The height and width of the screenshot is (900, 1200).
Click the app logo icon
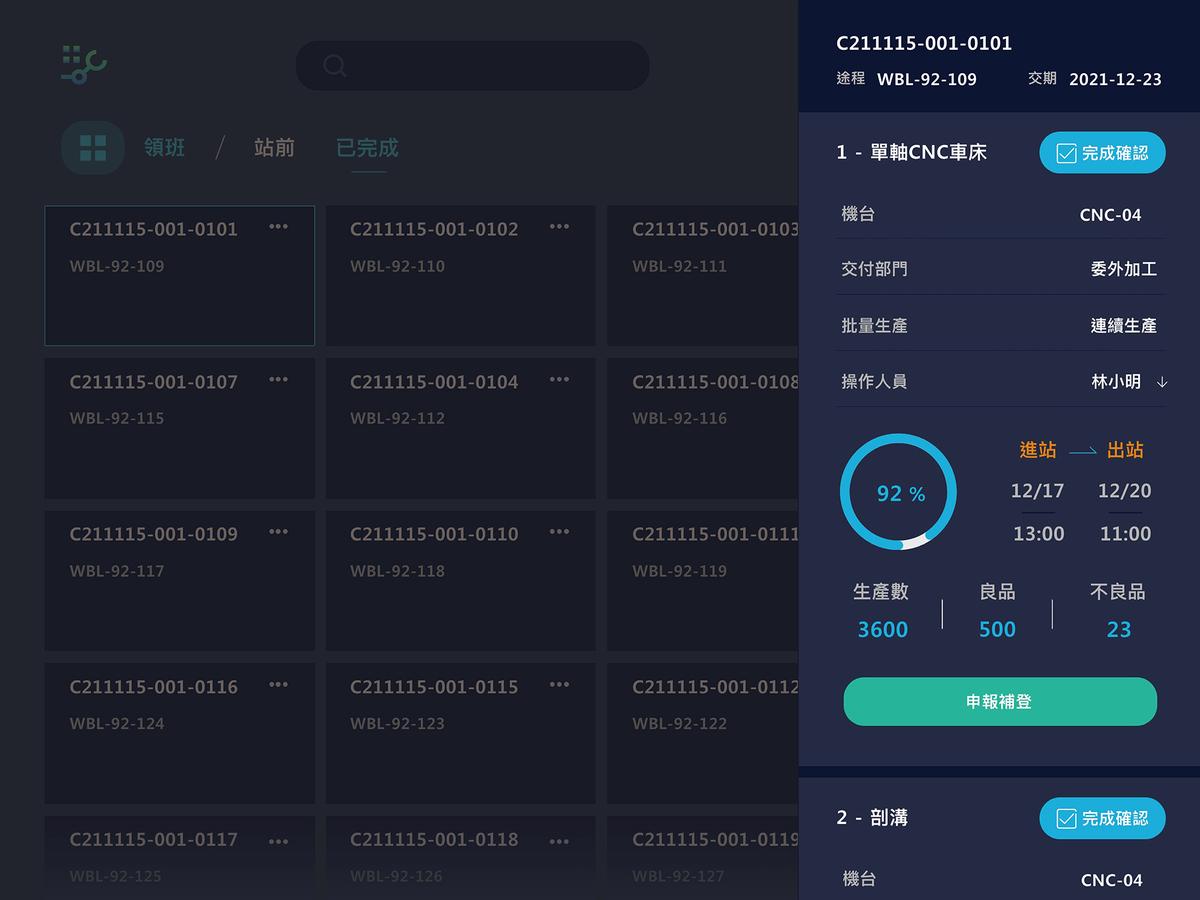click(84, 64)
